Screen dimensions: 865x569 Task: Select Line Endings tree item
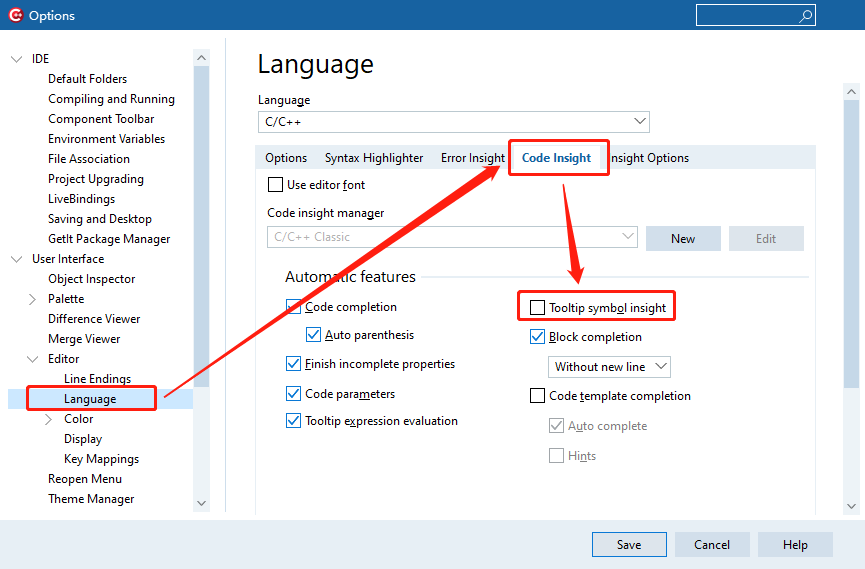coord(97,379)
